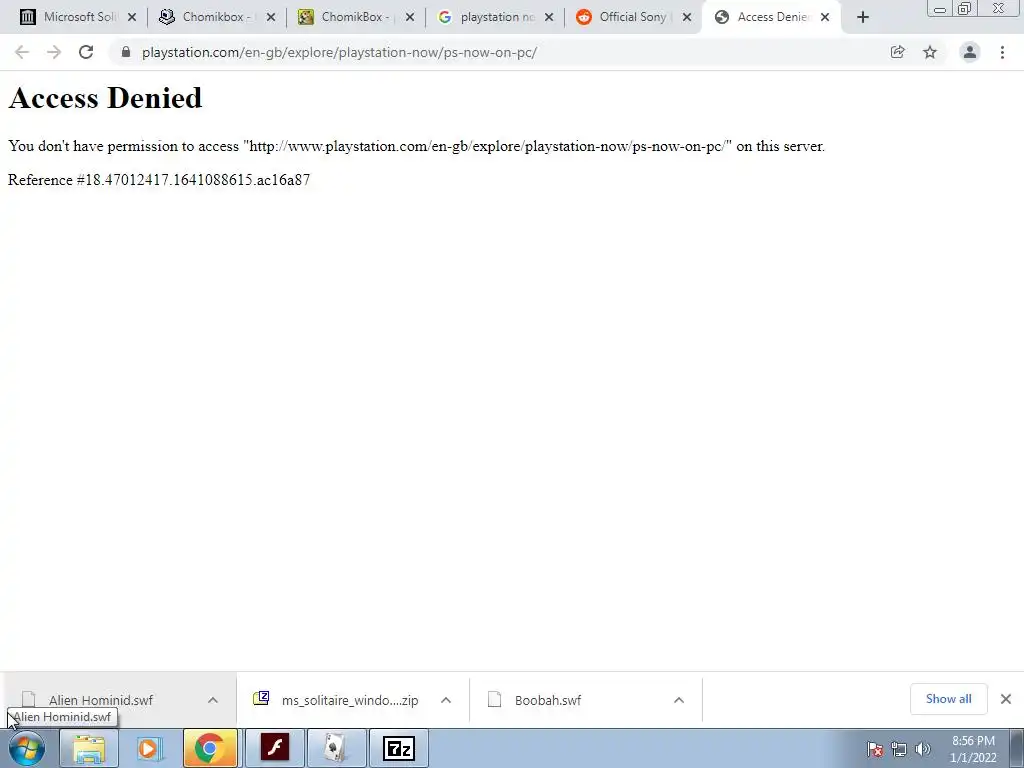The height and width of the screenshot is (768, 1024).
Task: Click Show all downloads button
Action: (949, 699)
